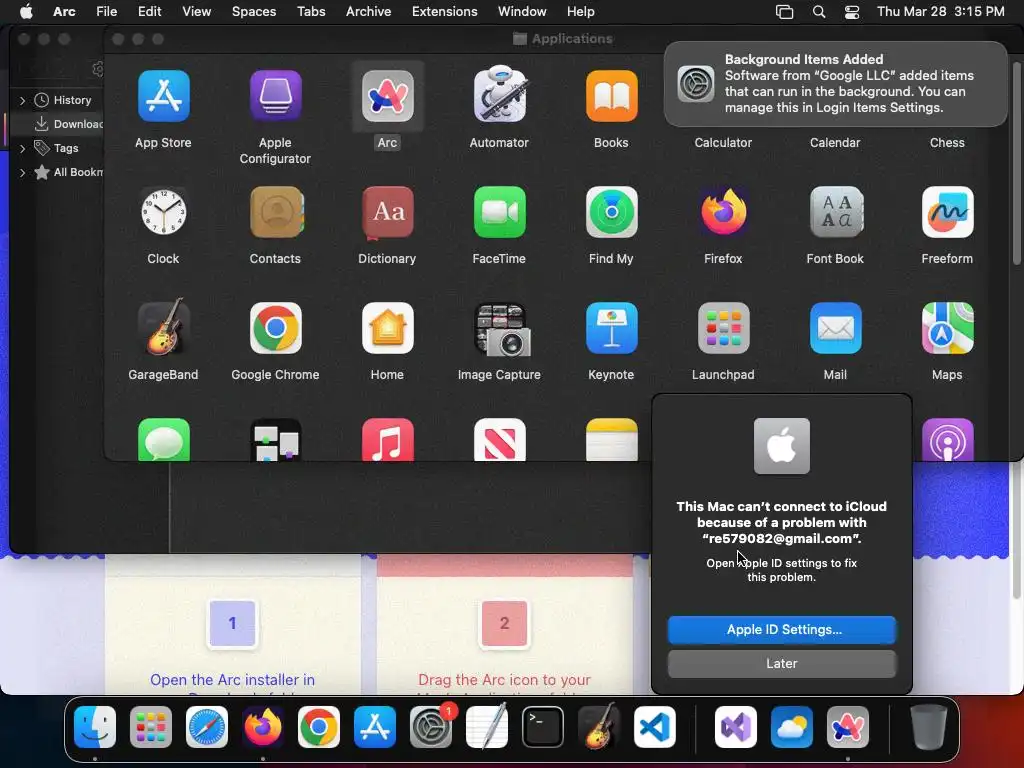Click the Applications window vertical scrollbar
The height and width of the screenshot is (768, 1024).
[1016, 163]
